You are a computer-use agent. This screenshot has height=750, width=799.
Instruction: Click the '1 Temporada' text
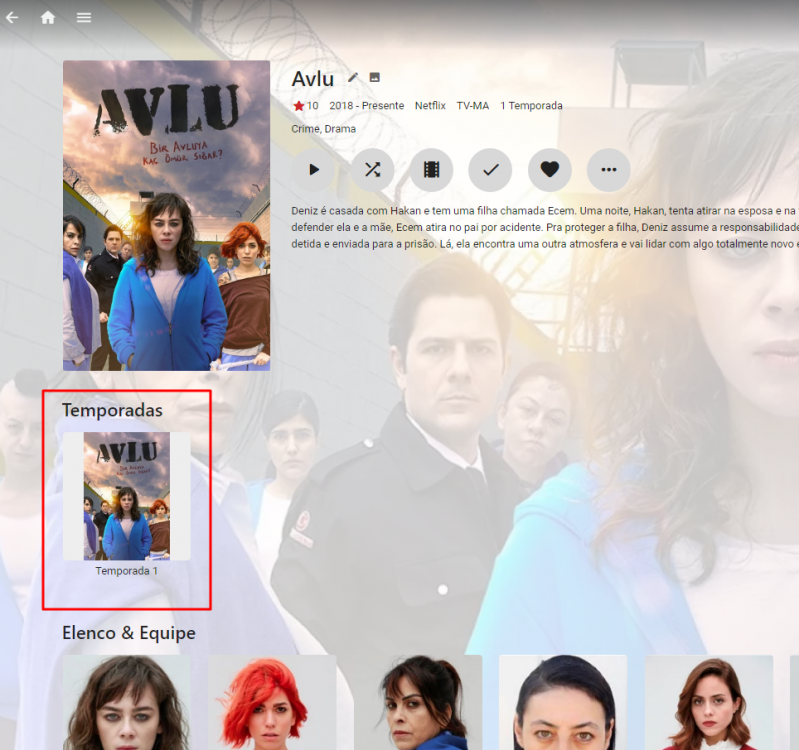pos(531,105)
